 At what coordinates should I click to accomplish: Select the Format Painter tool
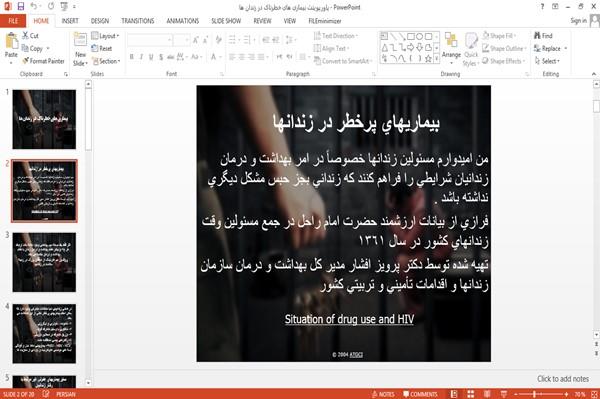click(x=43, y=61)
